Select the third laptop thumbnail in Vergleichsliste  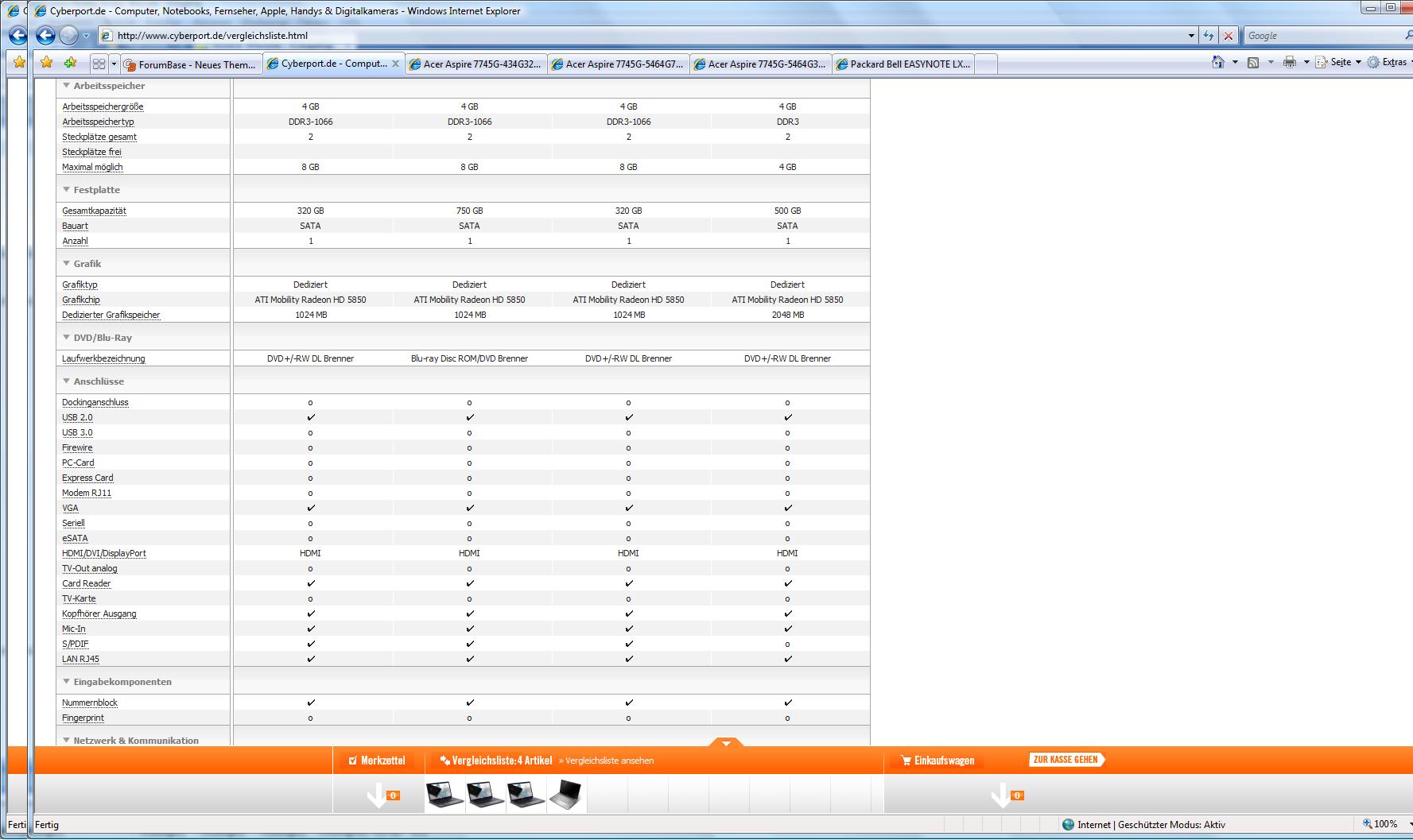coord(526,795)
